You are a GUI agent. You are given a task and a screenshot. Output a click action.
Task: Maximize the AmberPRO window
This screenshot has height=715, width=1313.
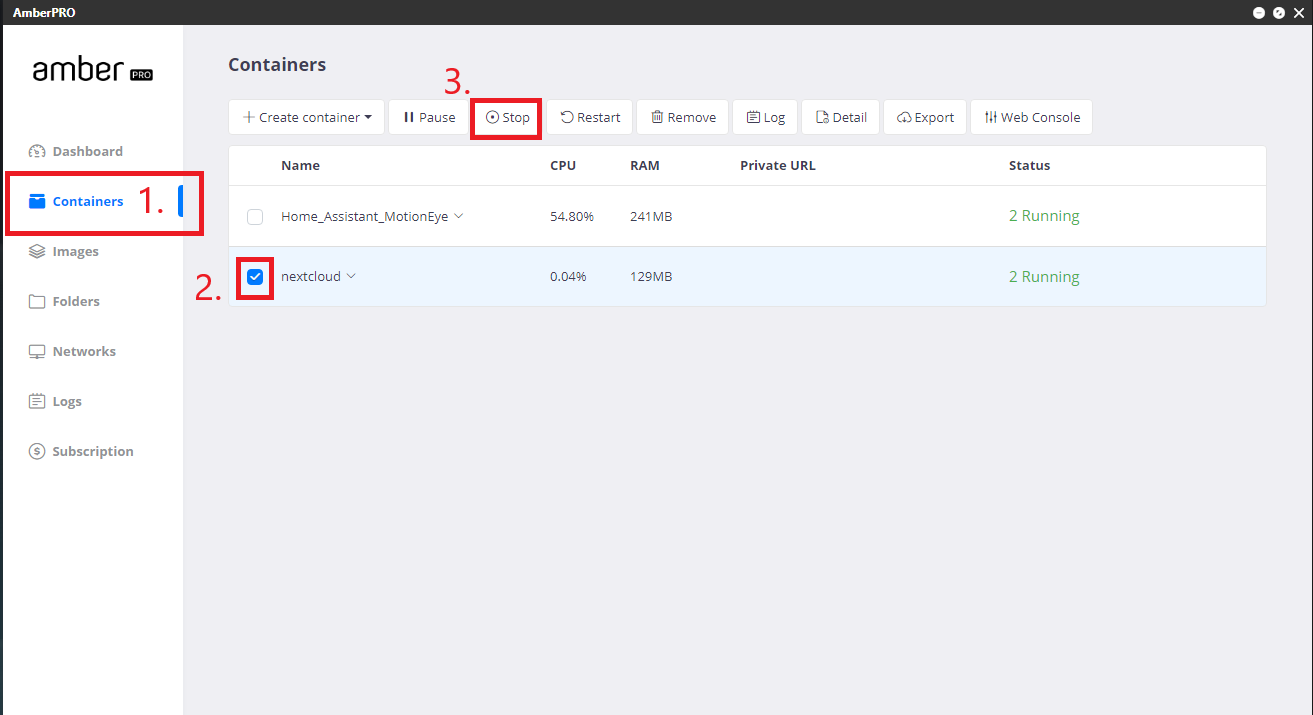(1279, 12)
